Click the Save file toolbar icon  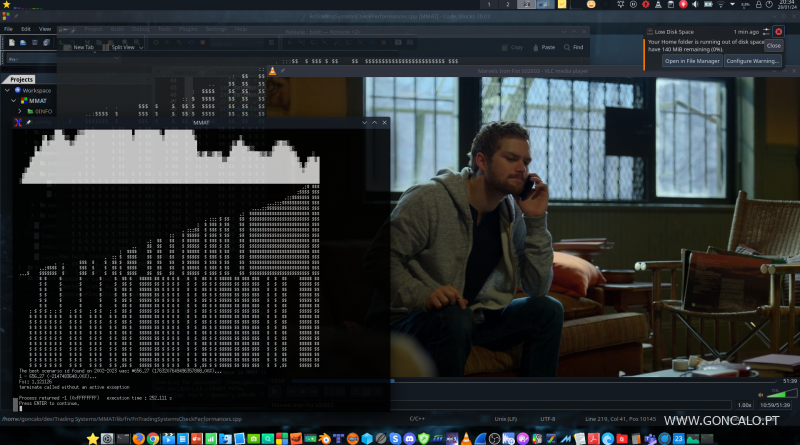tap(35, 42)
